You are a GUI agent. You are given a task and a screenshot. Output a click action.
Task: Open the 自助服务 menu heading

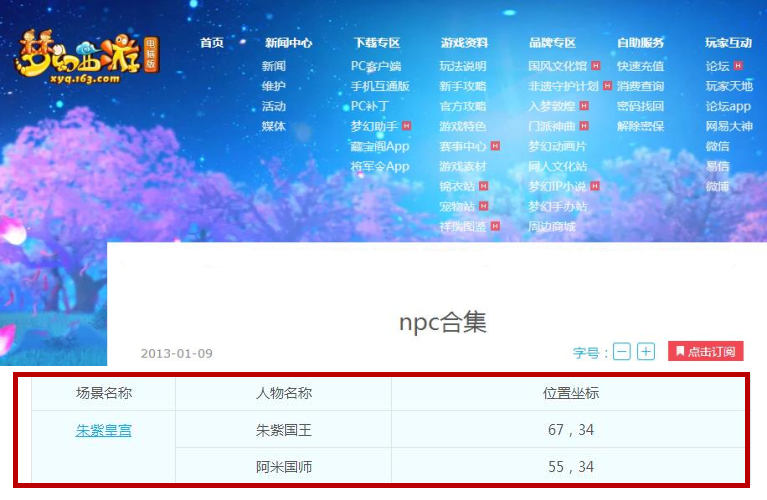[640, 43]
